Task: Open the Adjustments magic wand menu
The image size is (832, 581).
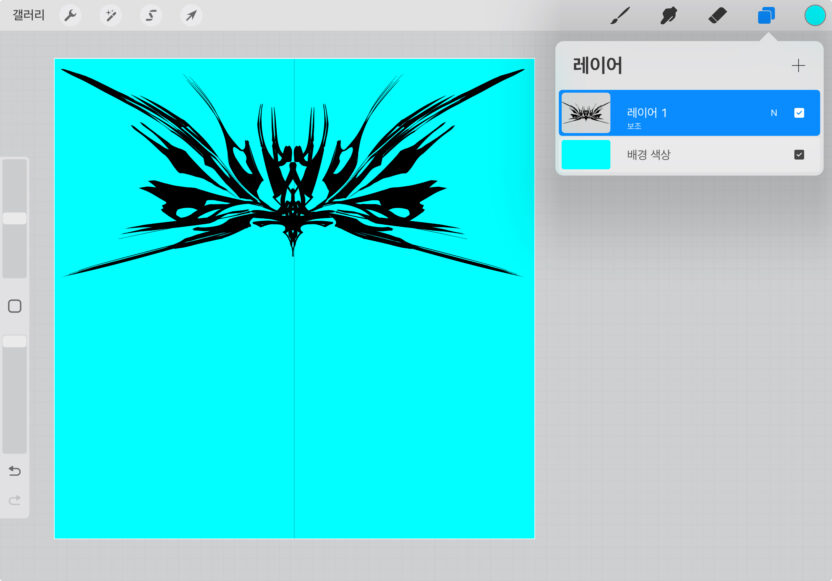Action: click(x=111, y=15)
